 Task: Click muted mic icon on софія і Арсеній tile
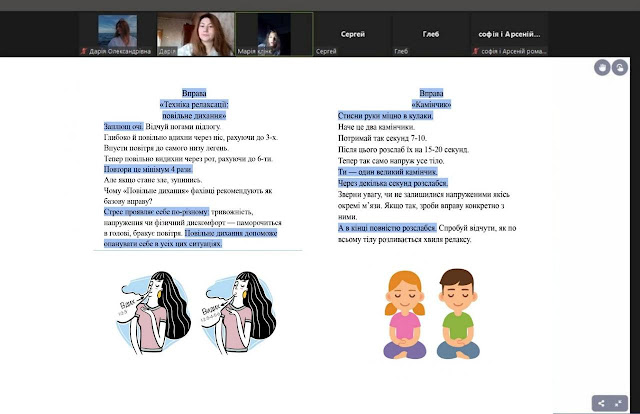[x=476, y=51]
